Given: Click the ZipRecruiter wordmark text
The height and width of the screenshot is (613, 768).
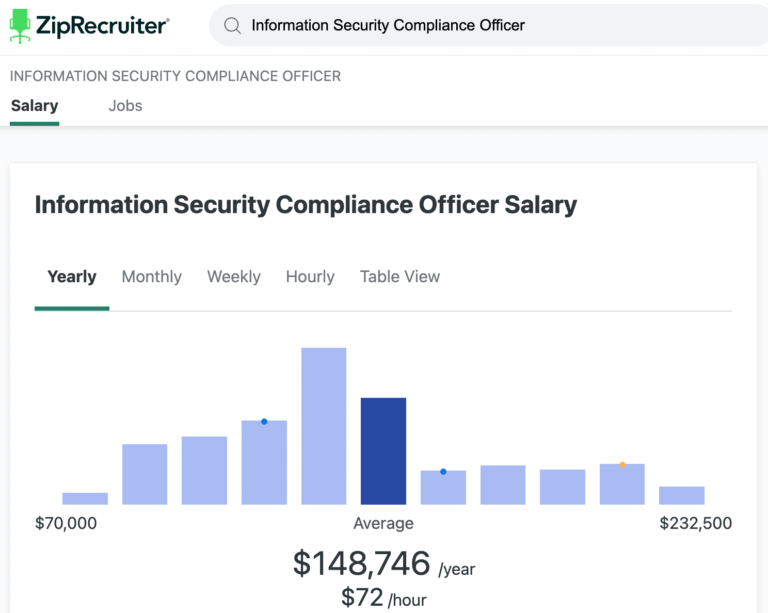Looking at the screenshot, I should point(103,25).
